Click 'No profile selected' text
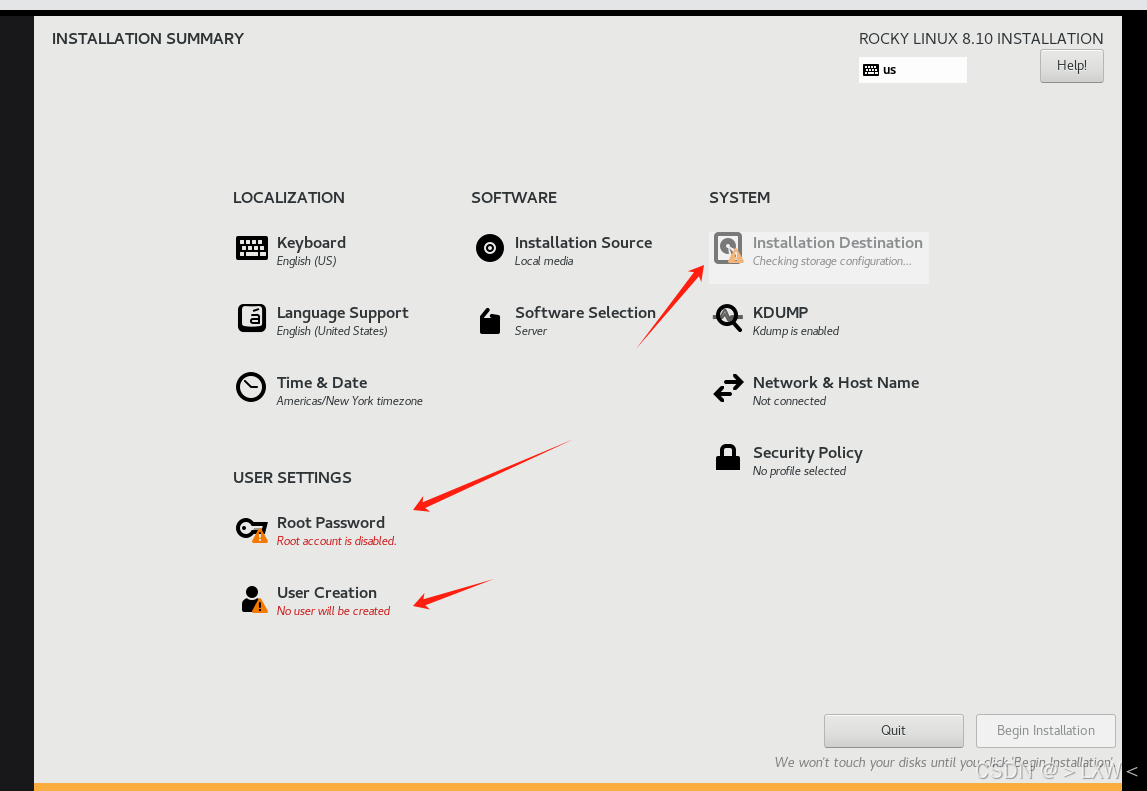 pos(800,471)
